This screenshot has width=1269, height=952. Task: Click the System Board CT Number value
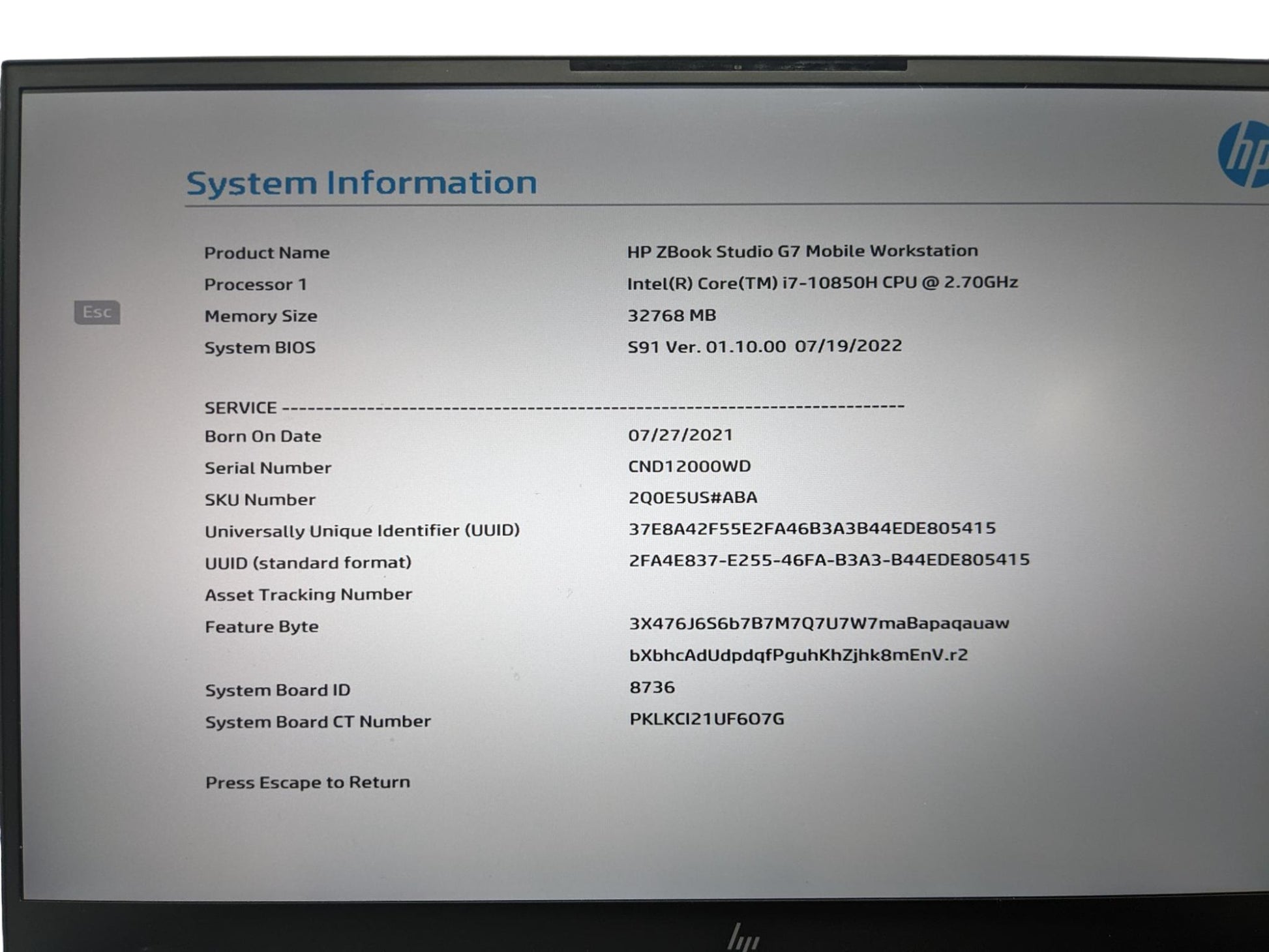tap(706, 719)
